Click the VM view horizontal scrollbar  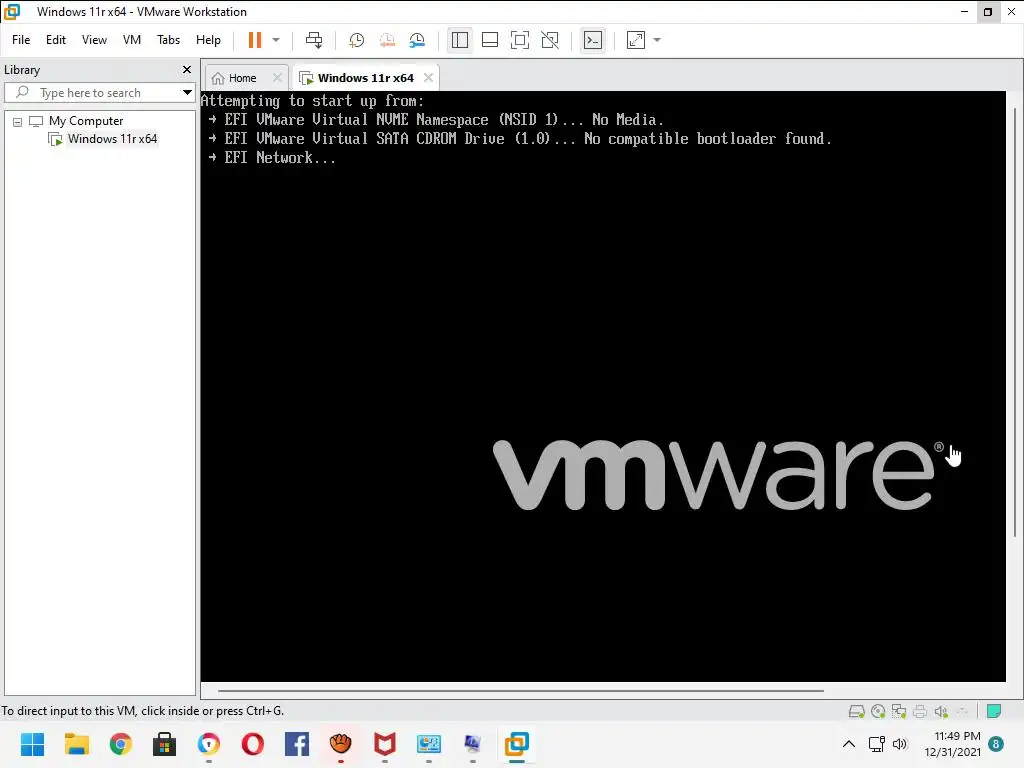click(x=520, y=690)
